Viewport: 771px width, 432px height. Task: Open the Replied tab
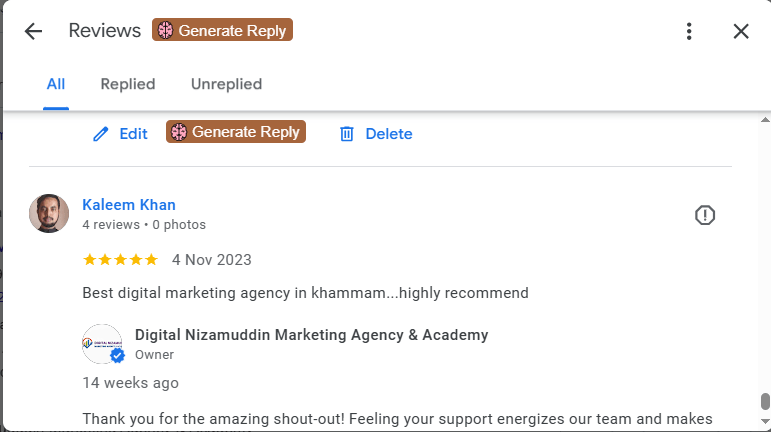[x=128, y=84]
